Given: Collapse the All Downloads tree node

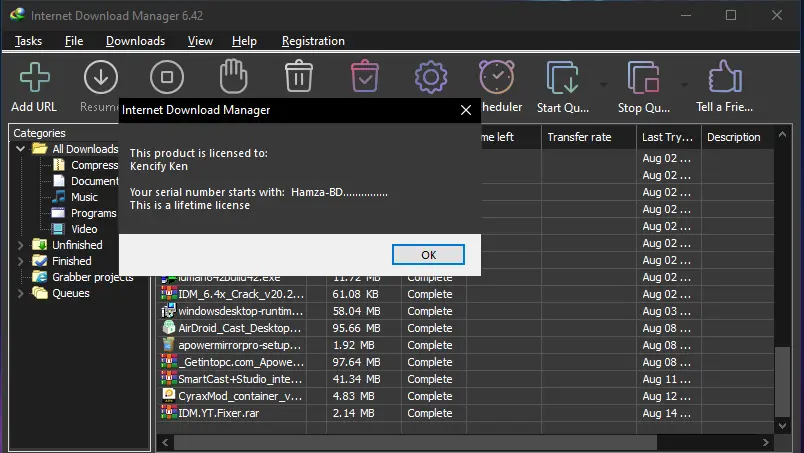Looking at the screenshot, I should point(21,149).
